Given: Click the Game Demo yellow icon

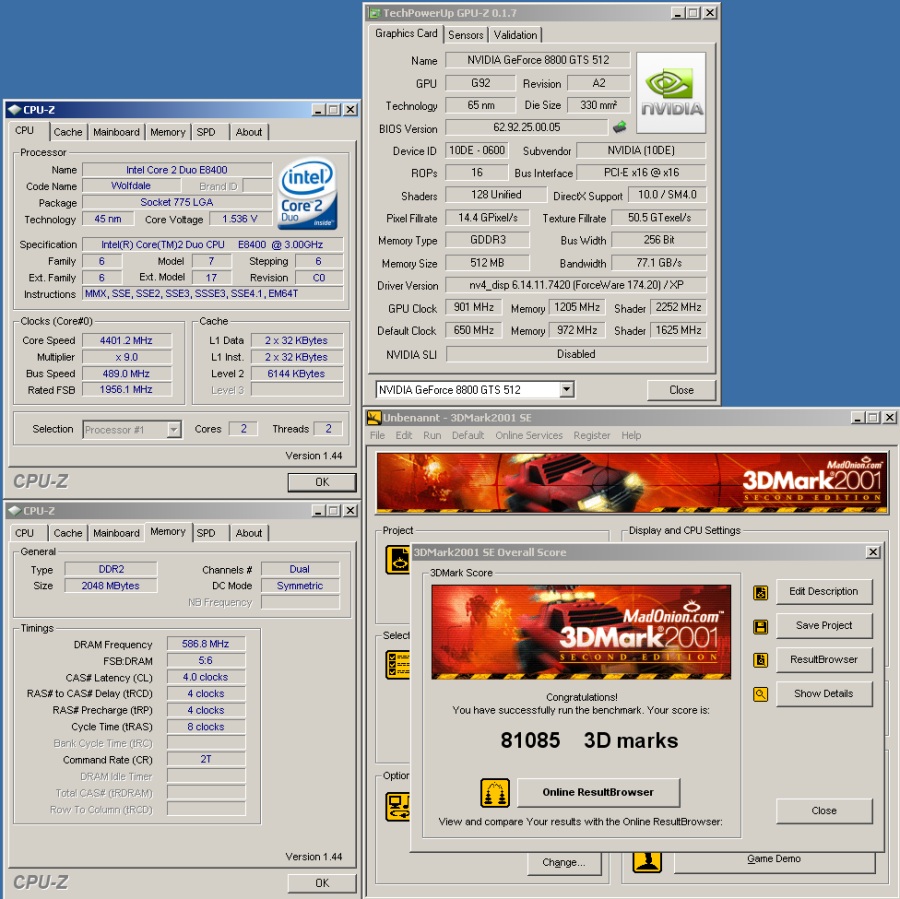Looking at the screenshot, I should click(x=647, y=862).
